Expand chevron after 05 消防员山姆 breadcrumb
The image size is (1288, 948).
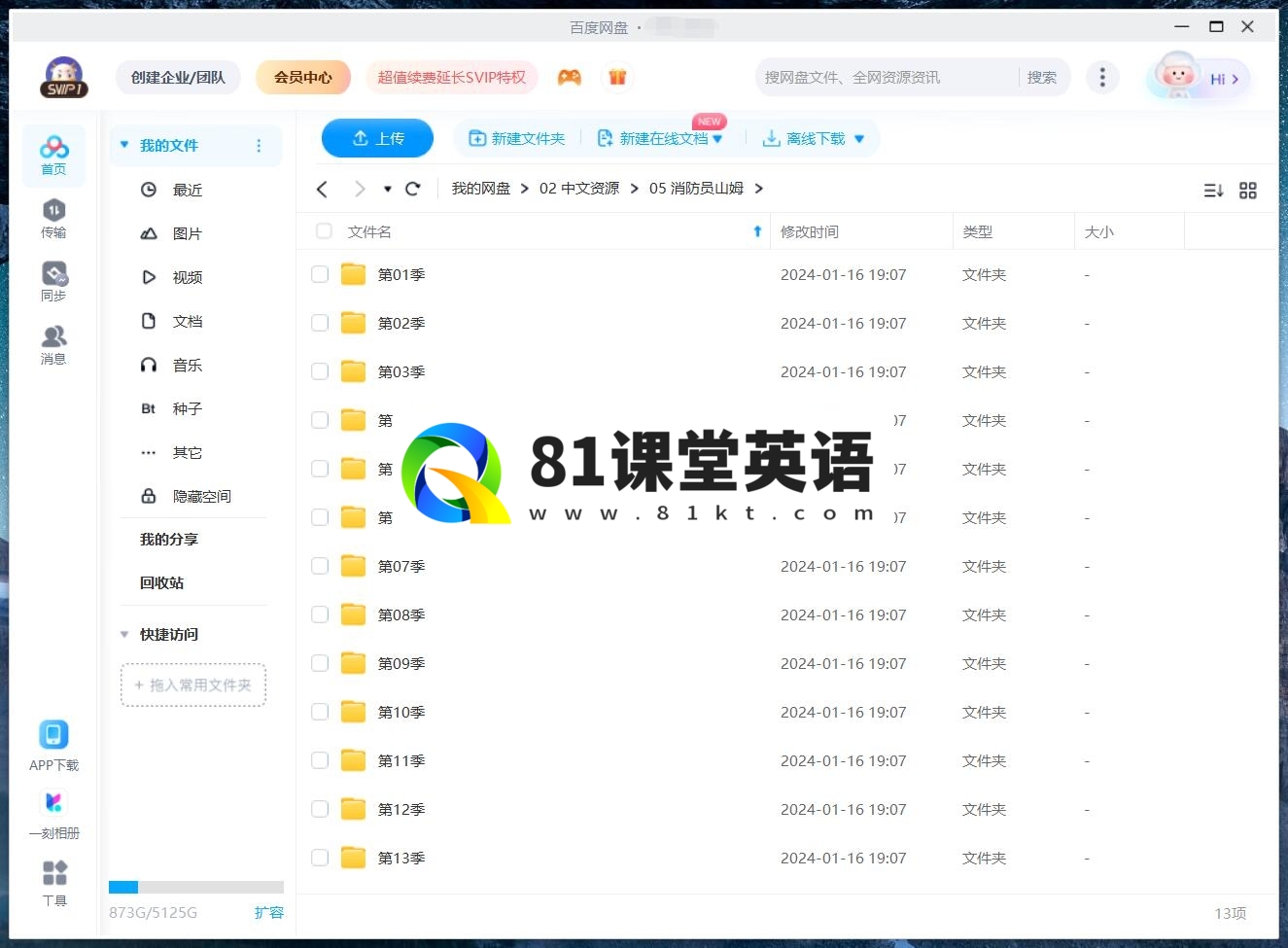click(x=759, y=189)
